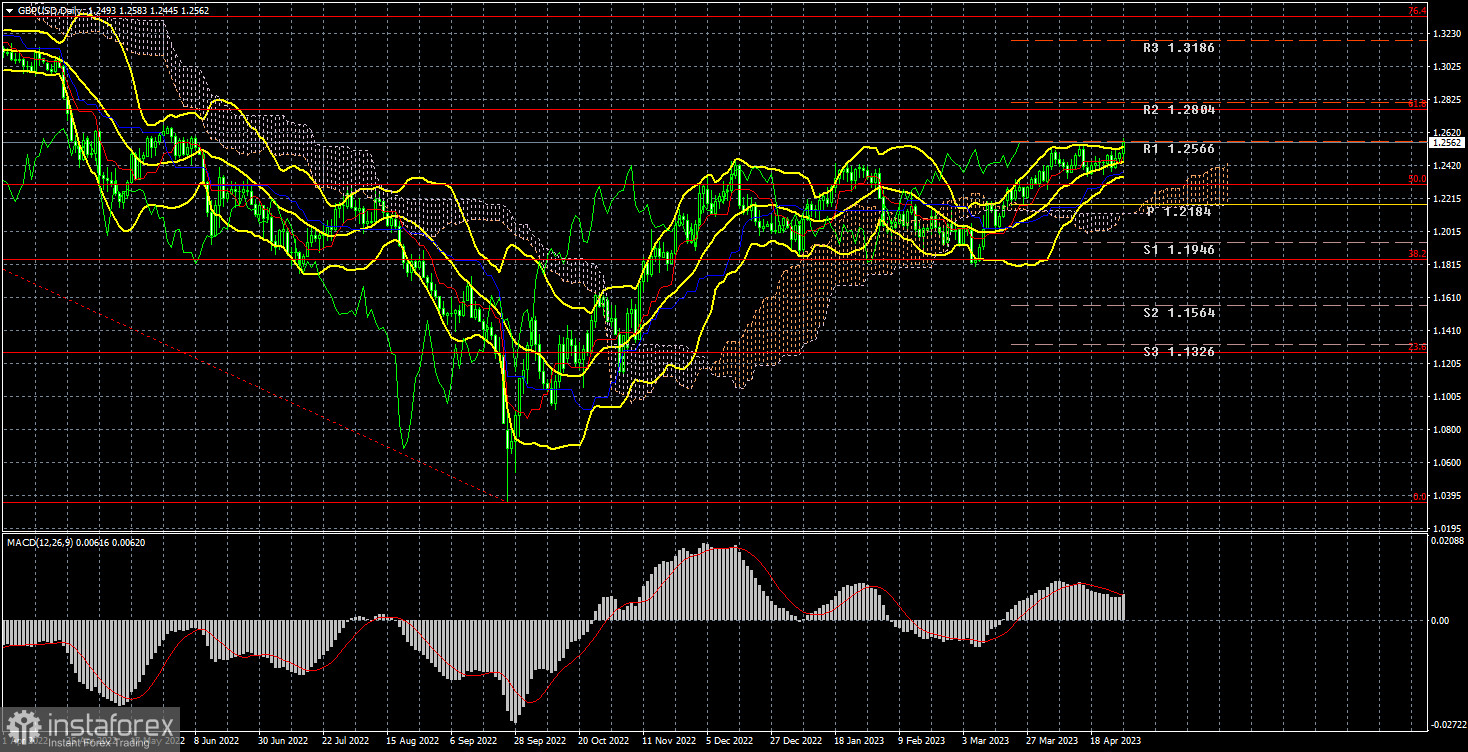
Task: Click the 15 Aug 2022 date label
Action: click(412, 743)
